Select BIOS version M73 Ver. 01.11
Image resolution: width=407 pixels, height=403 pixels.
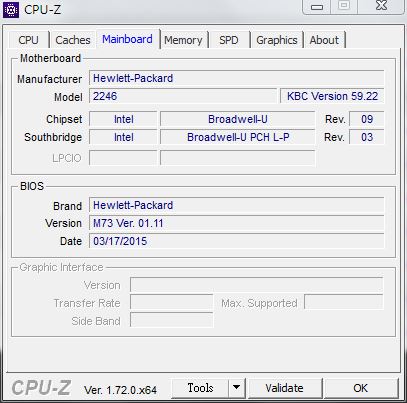[237, 223]
